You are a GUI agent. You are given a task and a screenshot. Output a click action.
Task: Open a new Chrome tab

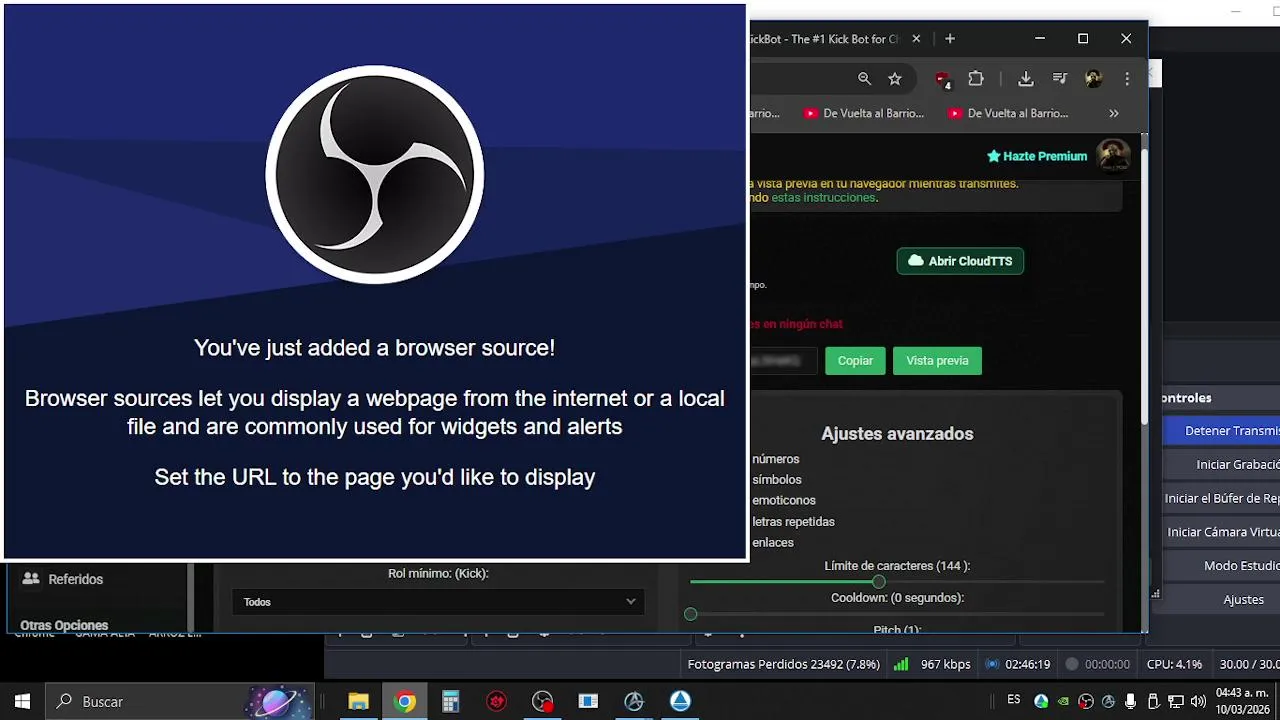tap(950, 39)
